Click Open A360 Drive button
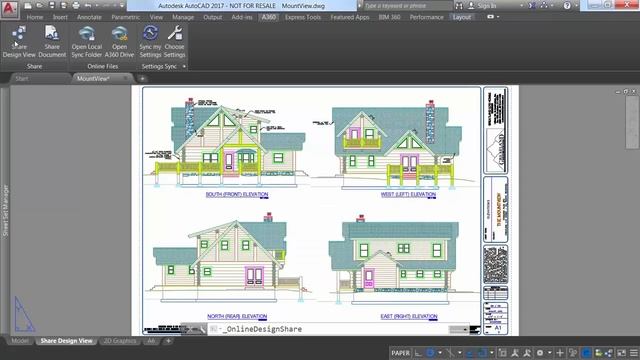 [119, 42]
